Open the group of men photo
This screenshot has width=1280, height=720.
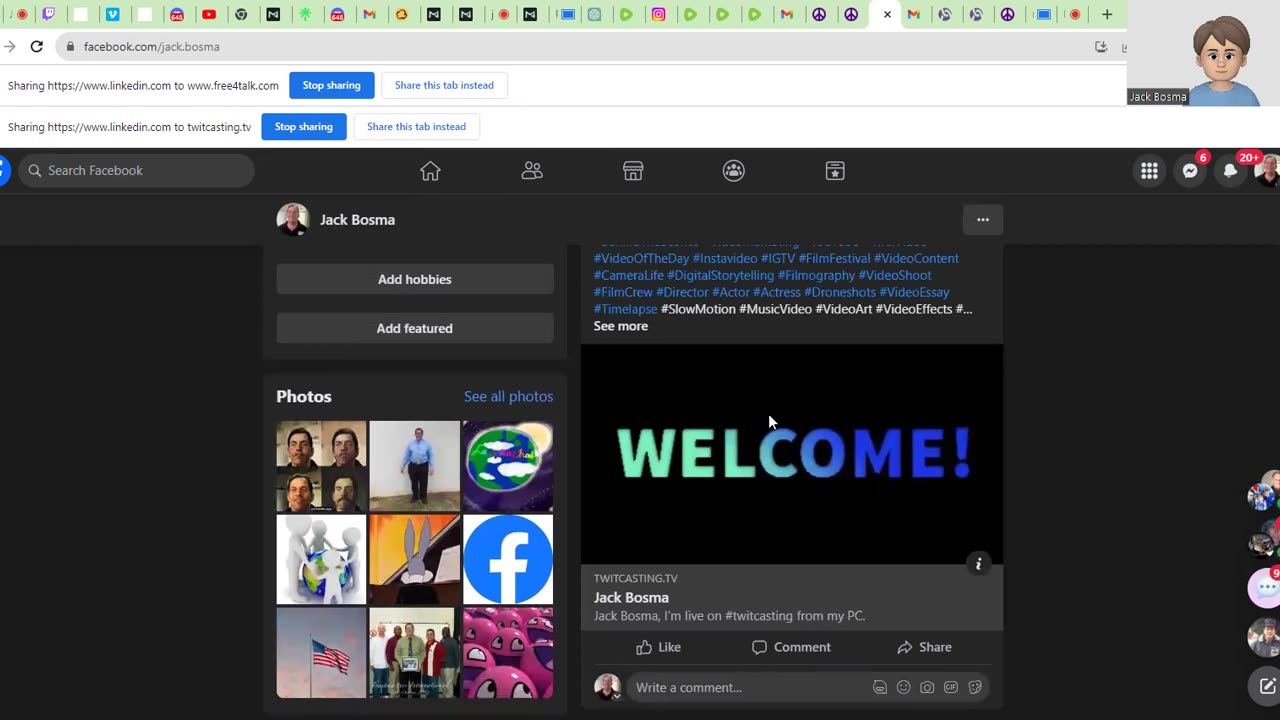point(415,653)
